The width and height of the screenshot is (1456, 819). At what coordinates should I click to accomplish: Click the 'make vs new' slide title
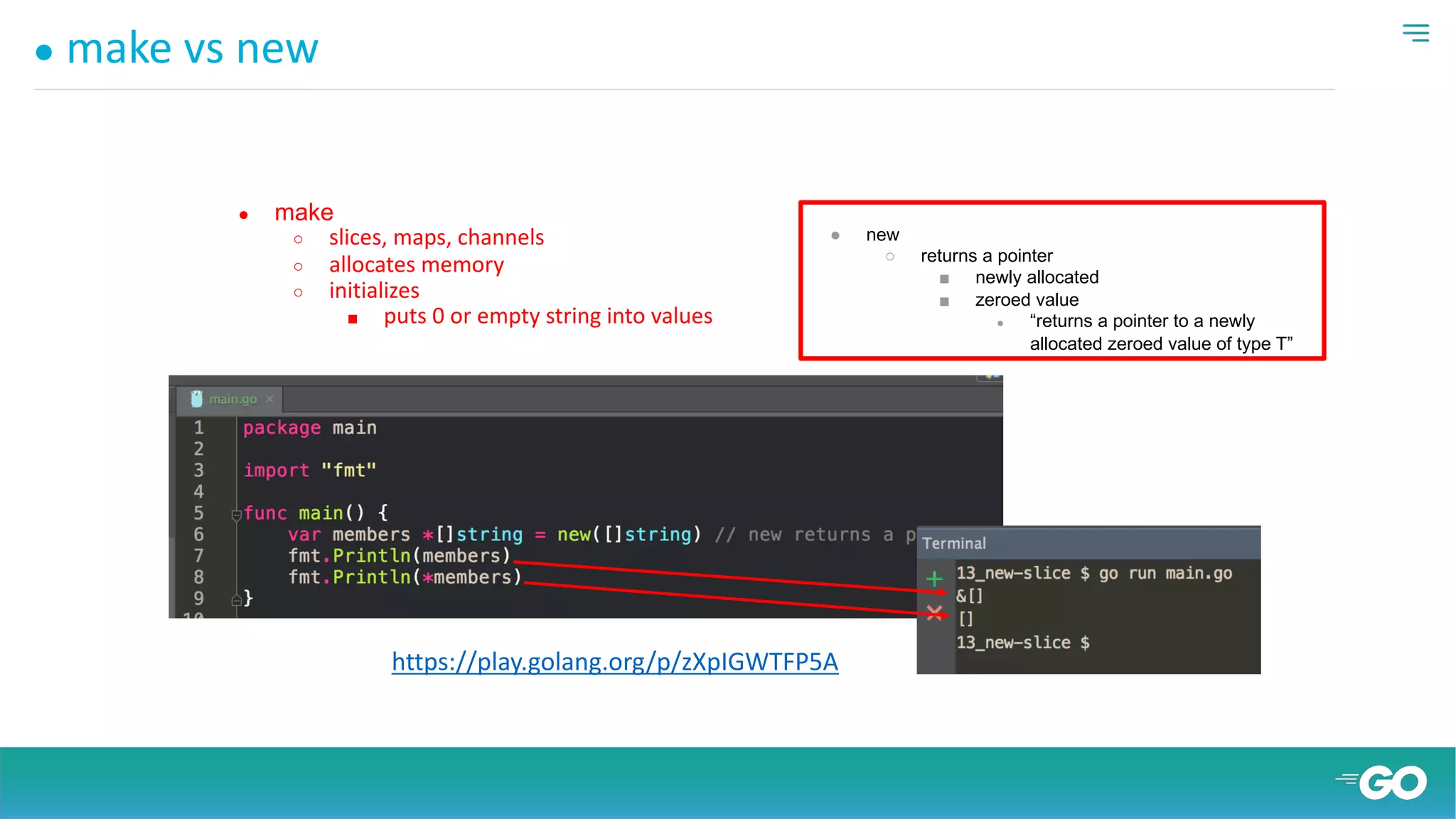pyautogui.click(x=192, y=48)
